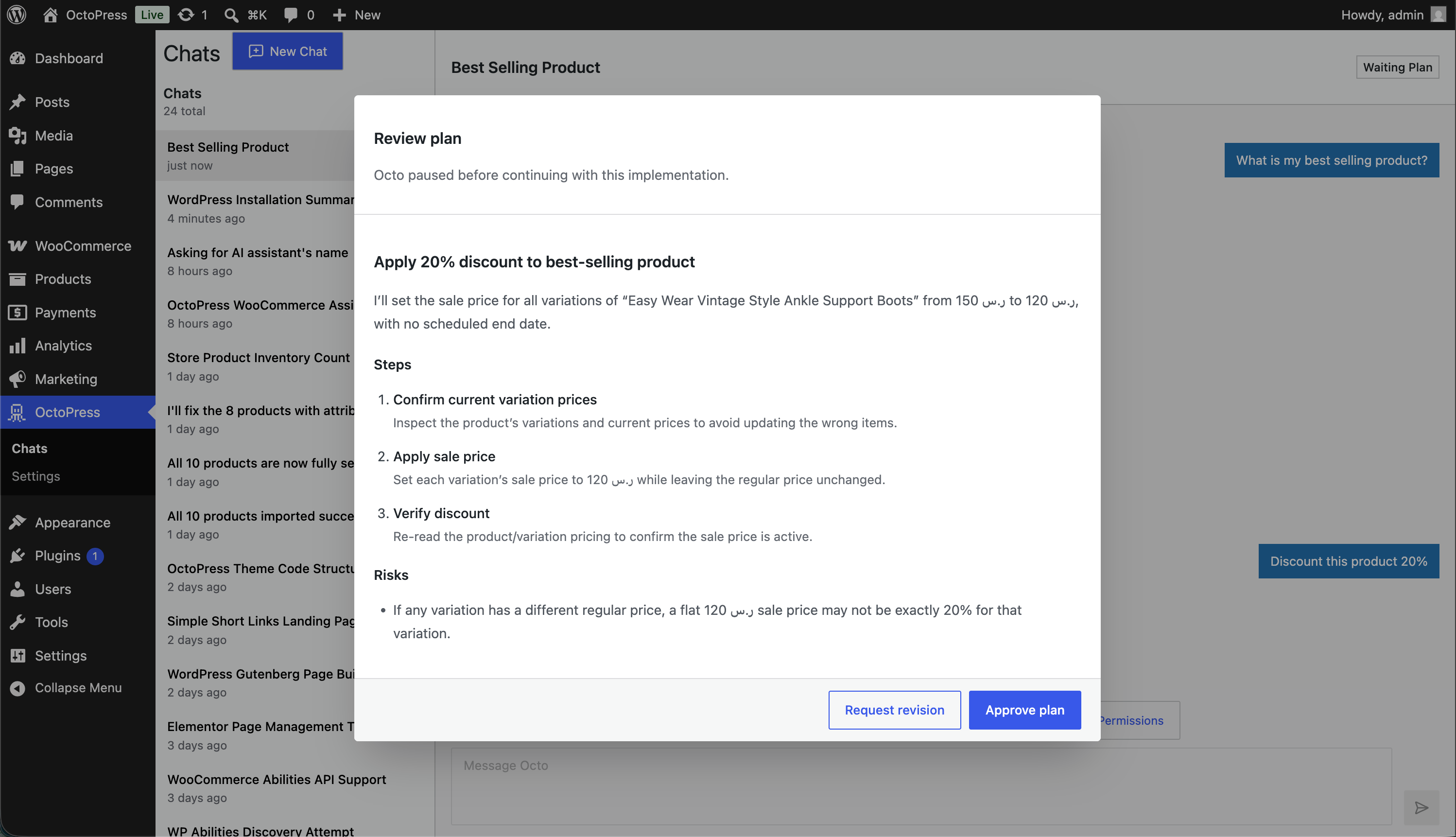Click the Review plan dialog title
This screenshot has width=1456, height=837.
pyautogui.click(x=417, y=138)
